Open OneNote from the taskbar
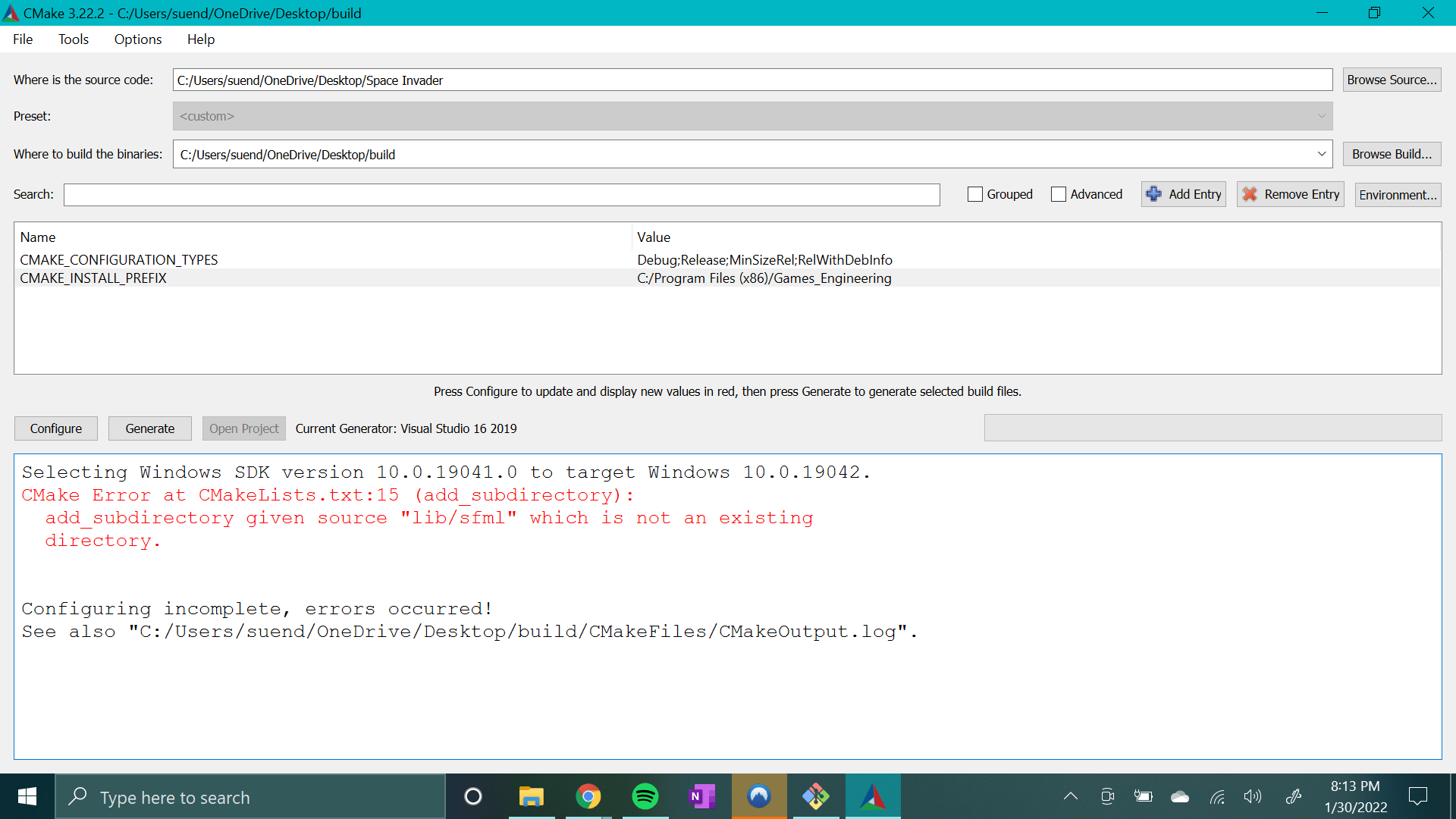 coord(702,796)
